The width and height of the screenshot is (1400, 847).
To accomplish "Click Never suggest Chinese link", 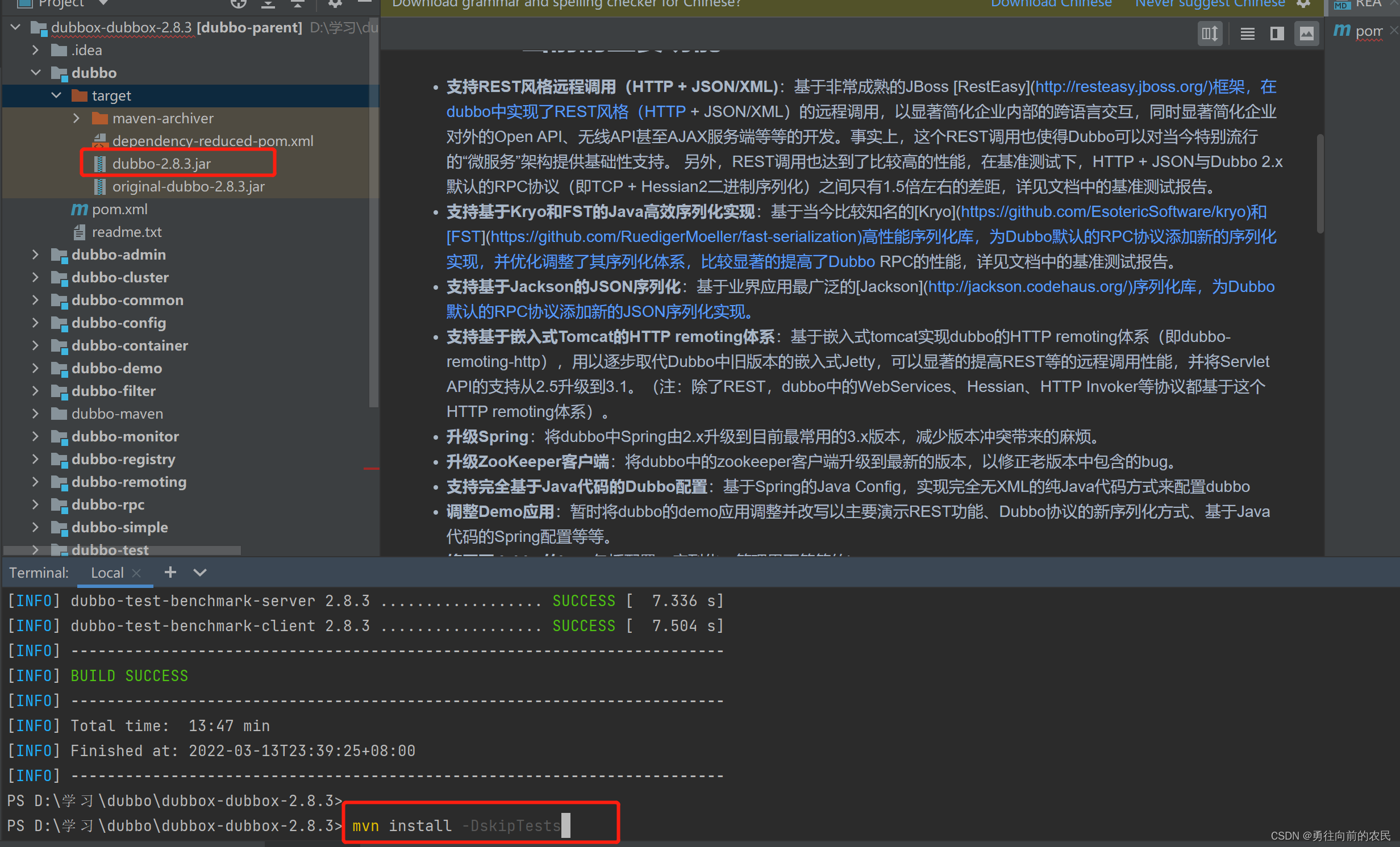I will click(1210, 3).
